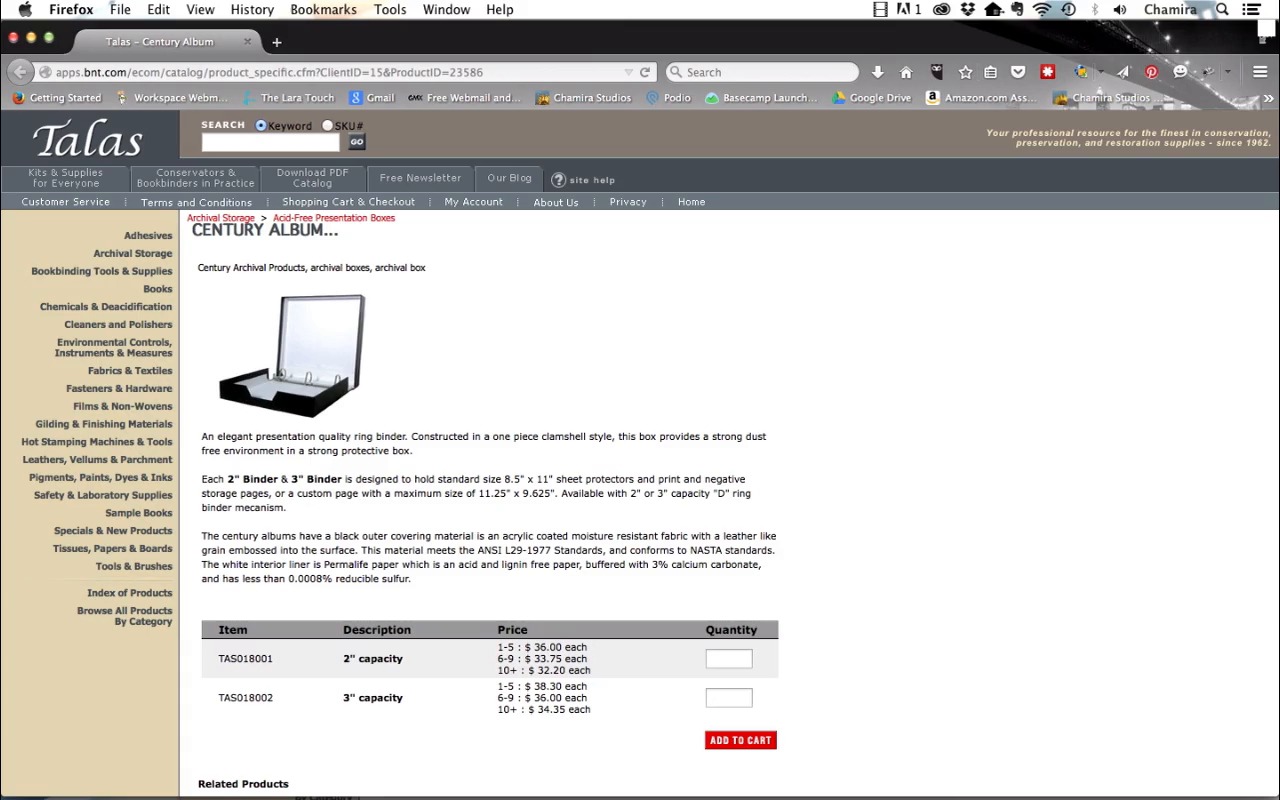Click the paper plane send icon
The image size is (1280, 800).
(x=1123, y=72)
